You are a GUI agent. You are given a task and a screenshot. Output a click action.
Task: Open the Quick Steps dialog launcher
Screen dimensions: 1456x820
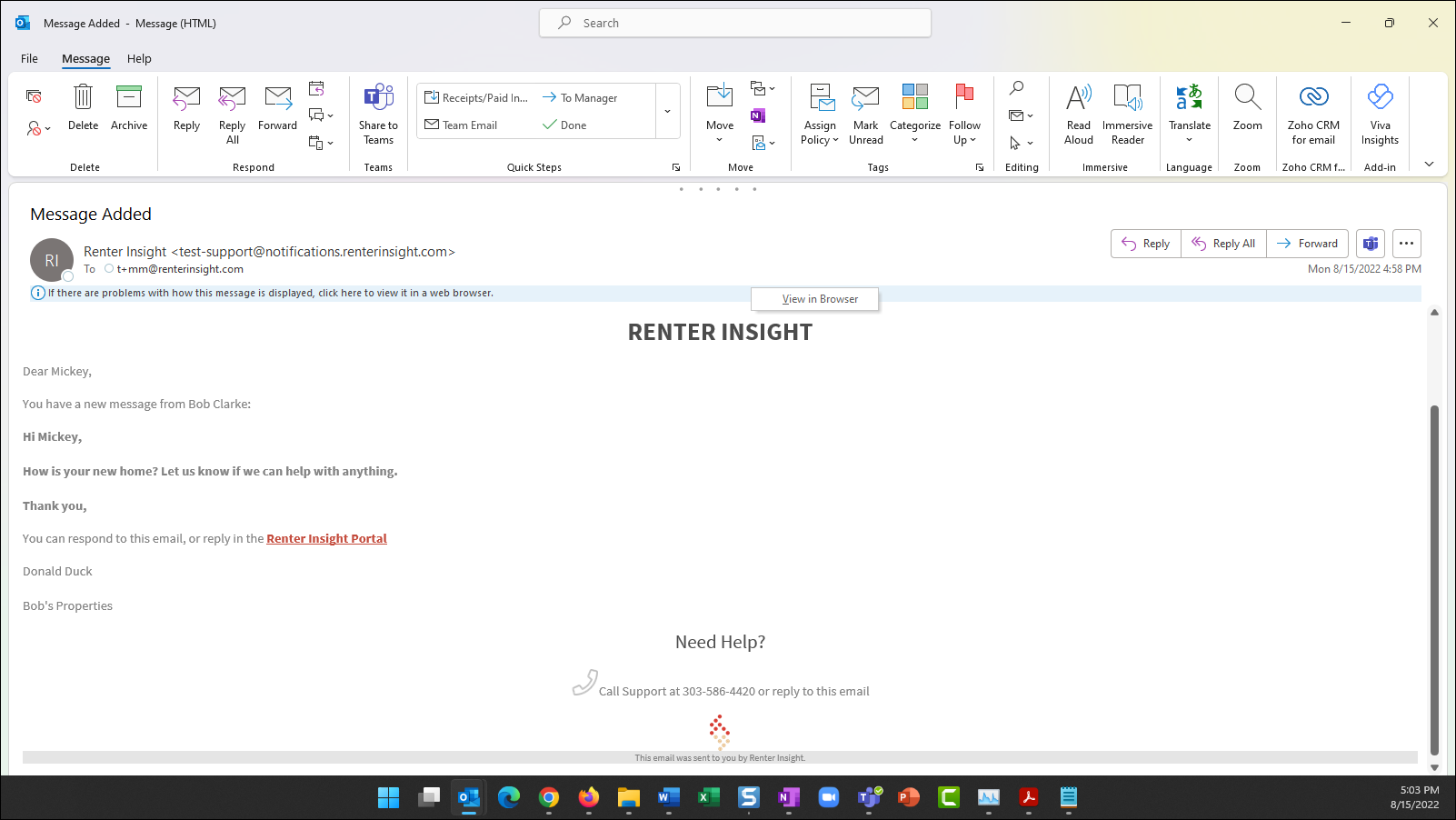pos(676,167)
